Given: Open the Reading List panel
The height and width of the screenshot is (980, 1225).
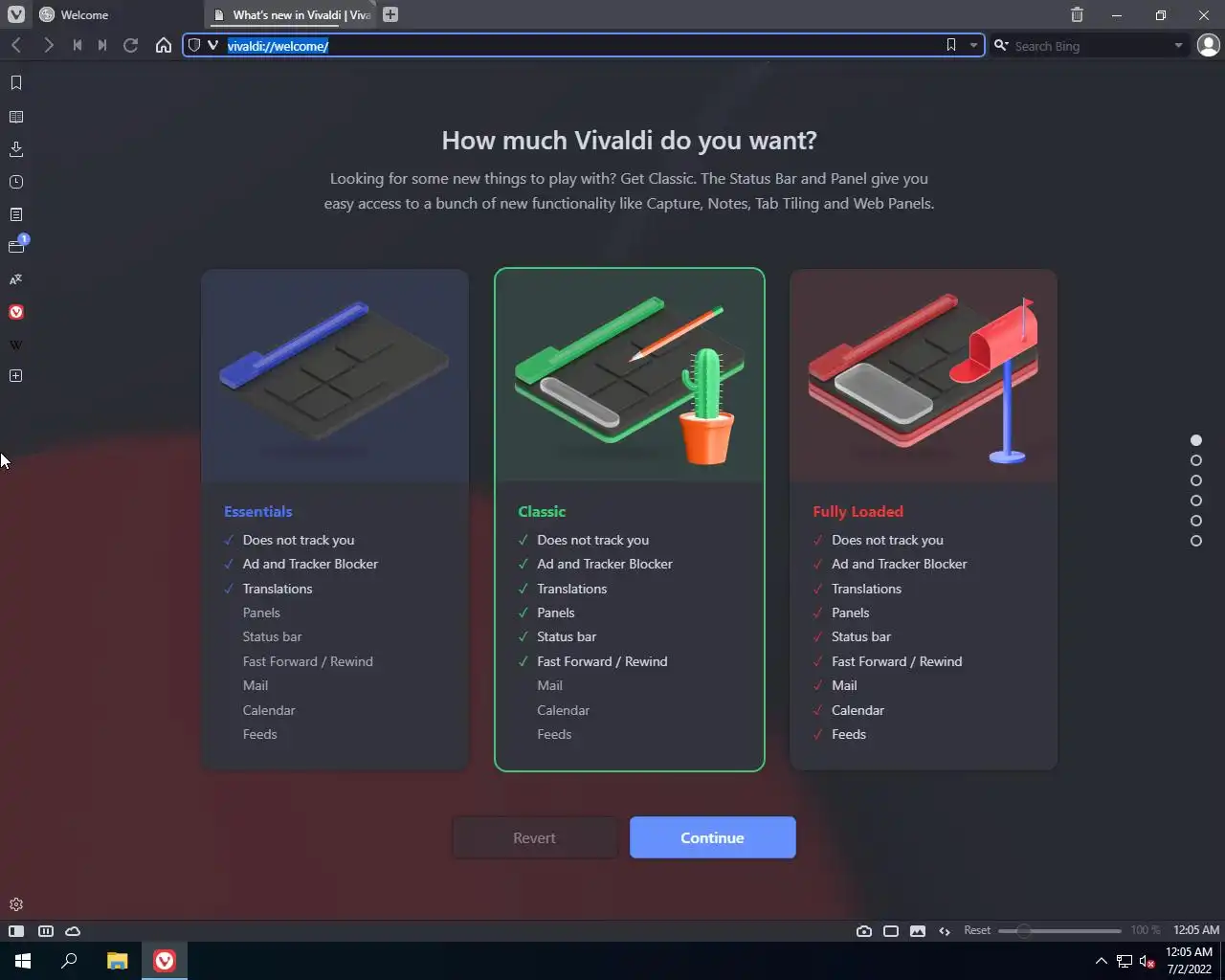Looking at the screenshot, I should pyautogui.click(x=16, y=117).
